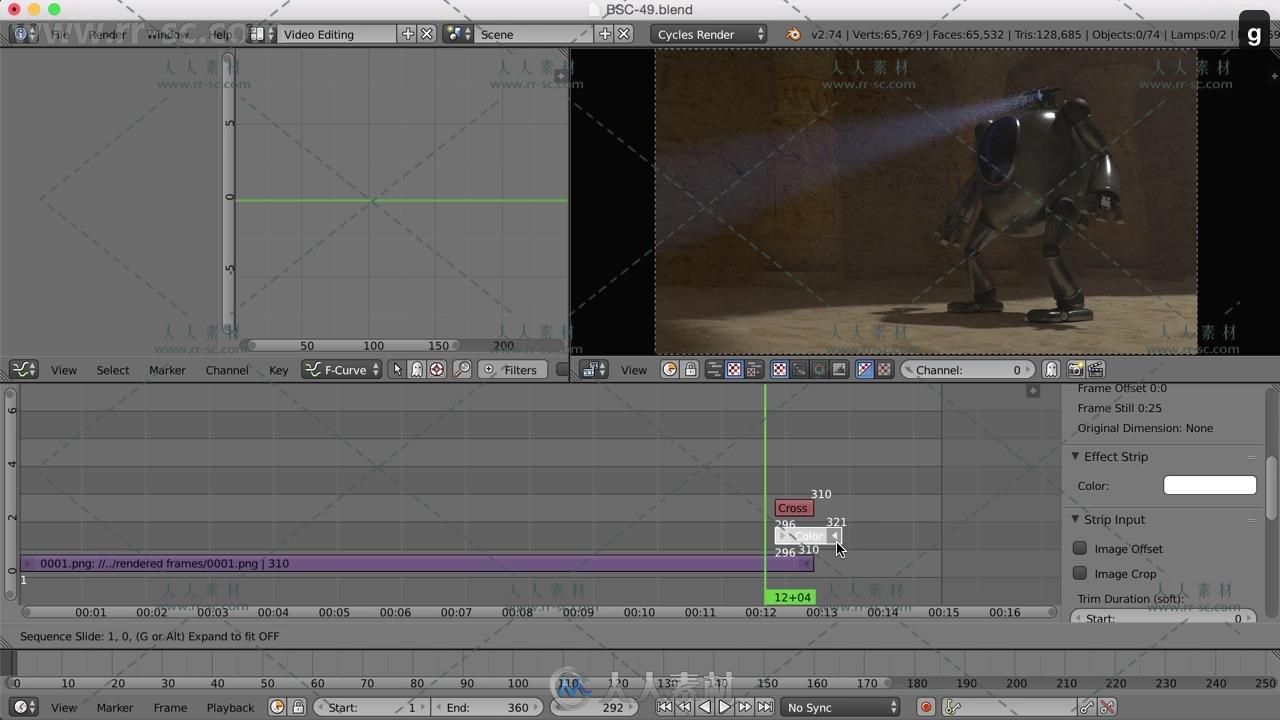
Task: Open the Graph Editor type selector
Action: coord(24,370)
